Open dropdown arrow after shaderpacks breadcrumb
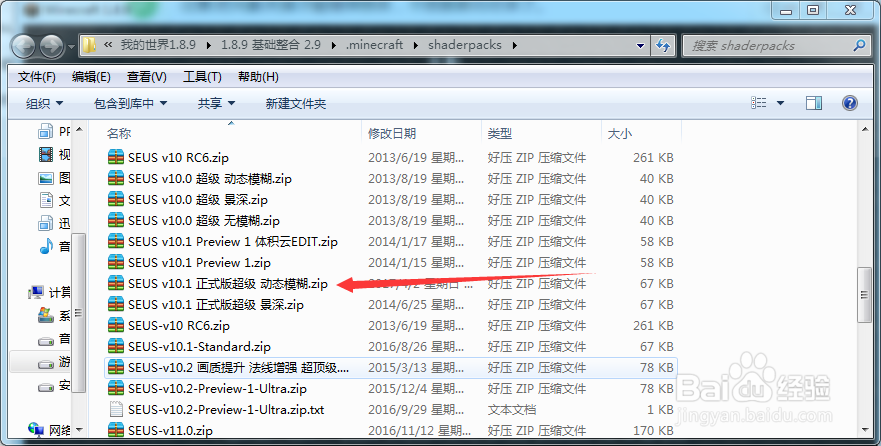The height and width of the screenshot is (446, 881). point(514,45)
